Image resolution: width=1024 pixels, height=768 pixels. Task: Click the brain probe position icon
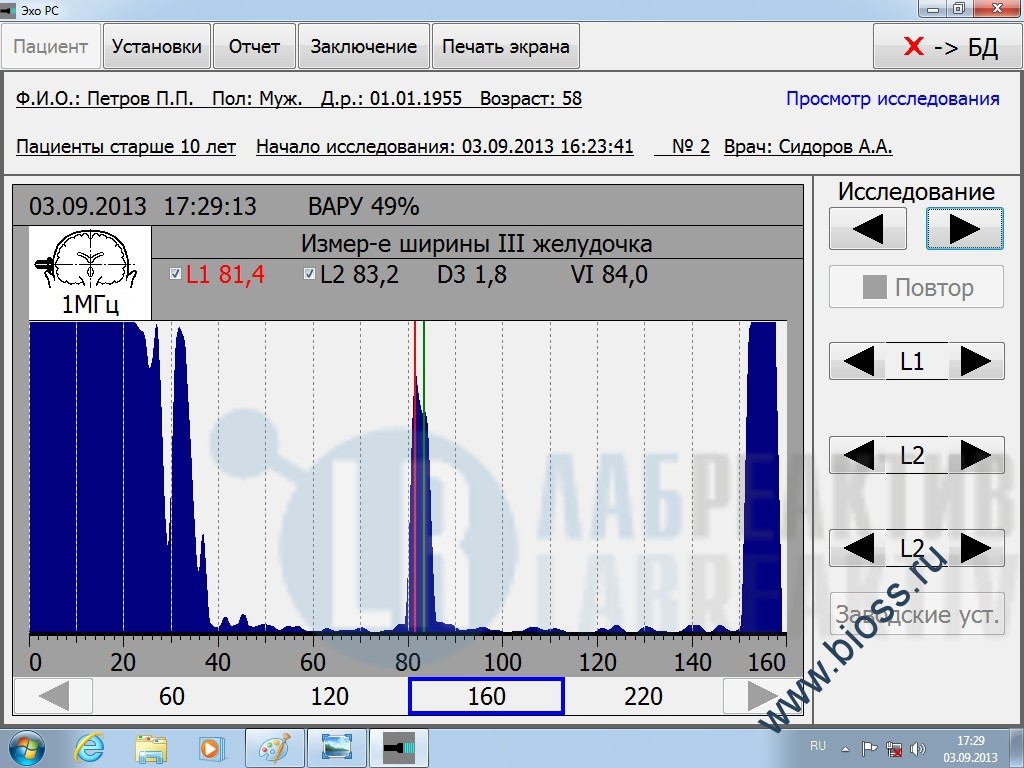coord(90,262)
